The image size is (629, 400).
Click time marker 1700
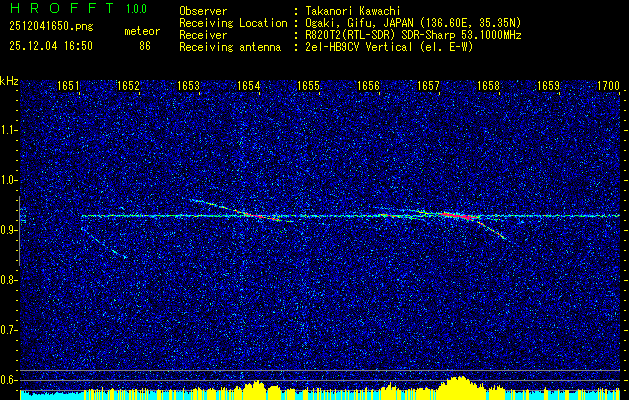[608, 85]
